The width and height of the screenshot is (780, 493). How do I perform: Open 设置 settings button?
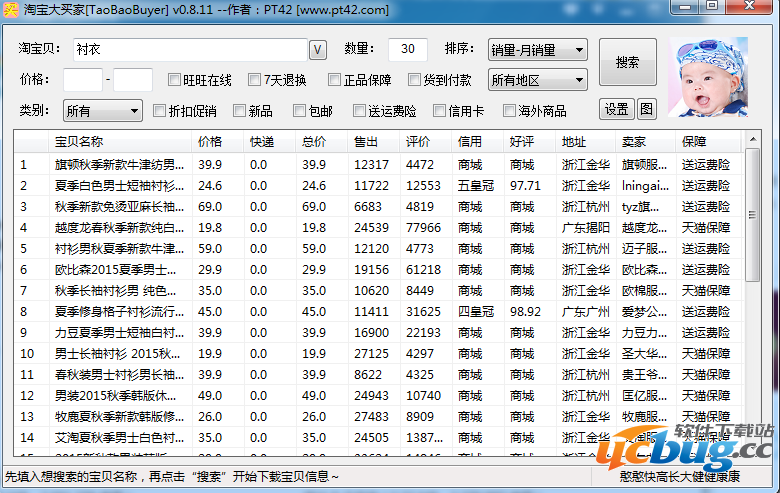[x=617, y=109]
